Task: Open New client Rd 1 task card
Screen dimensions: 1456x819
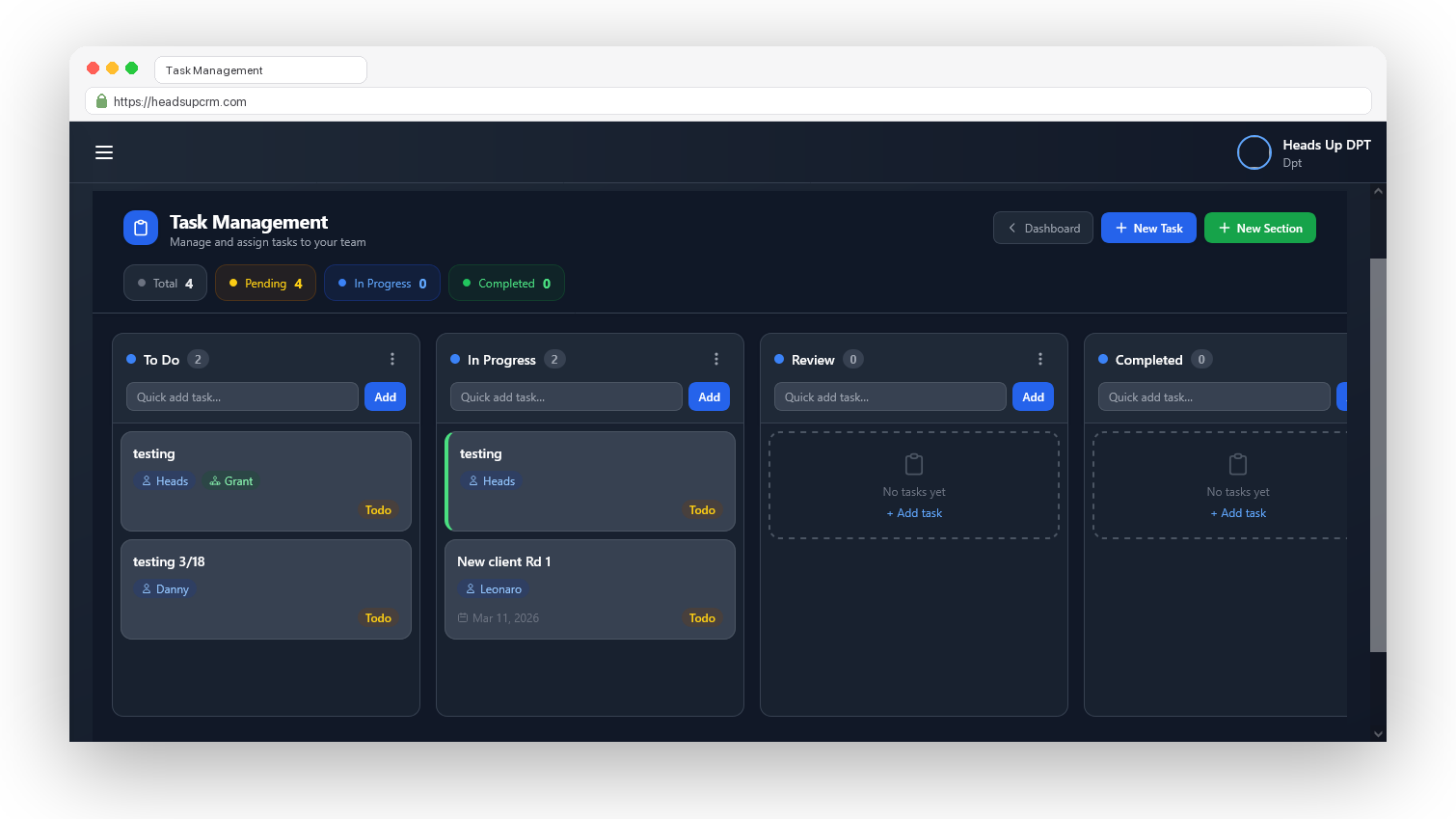Action: tap(590, 589)
